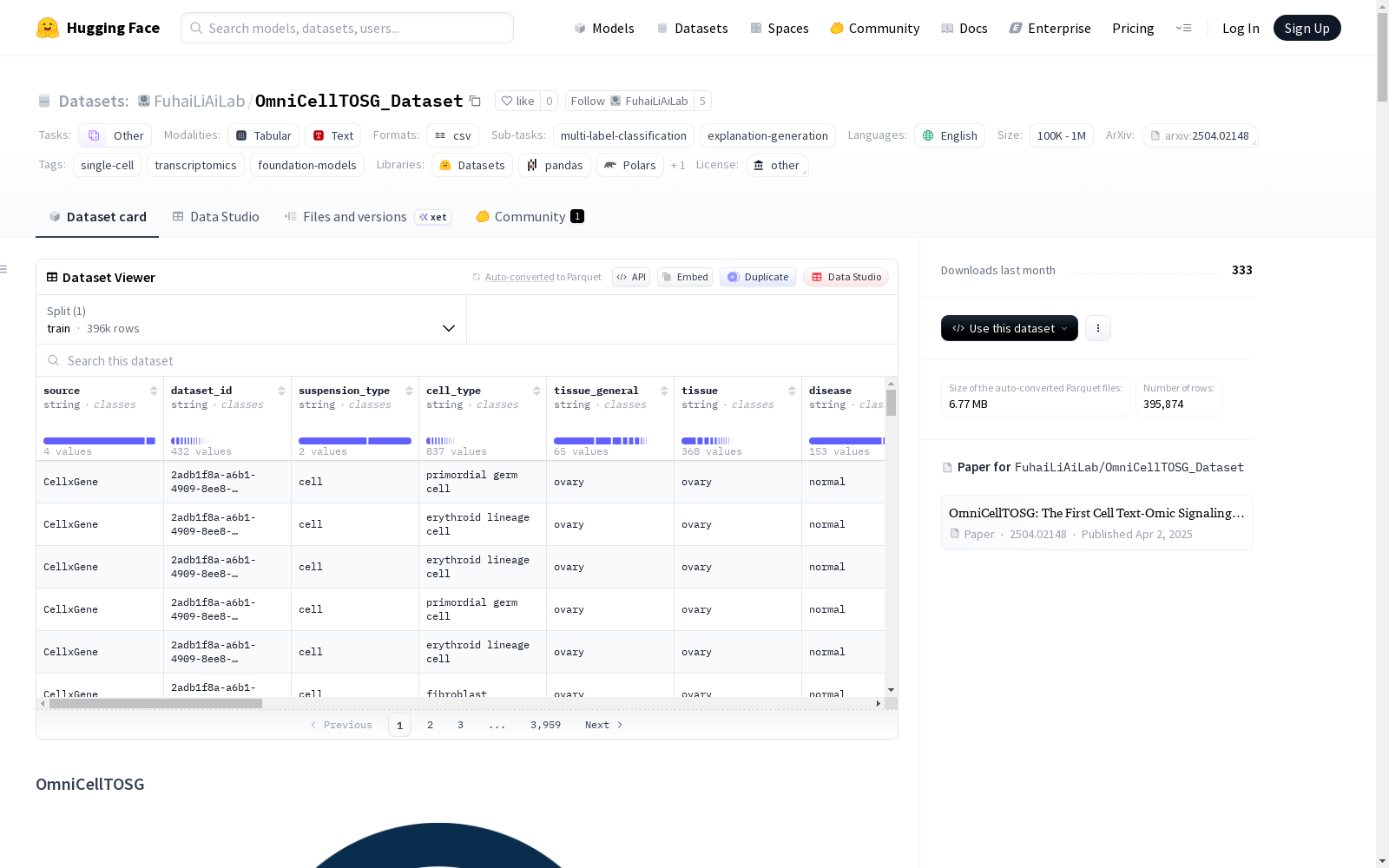Viewport: 1389px width, 868px height.
Task: Click the FuhaiLiAiLab organization avatar icon
Action: (x=144, y=101)
